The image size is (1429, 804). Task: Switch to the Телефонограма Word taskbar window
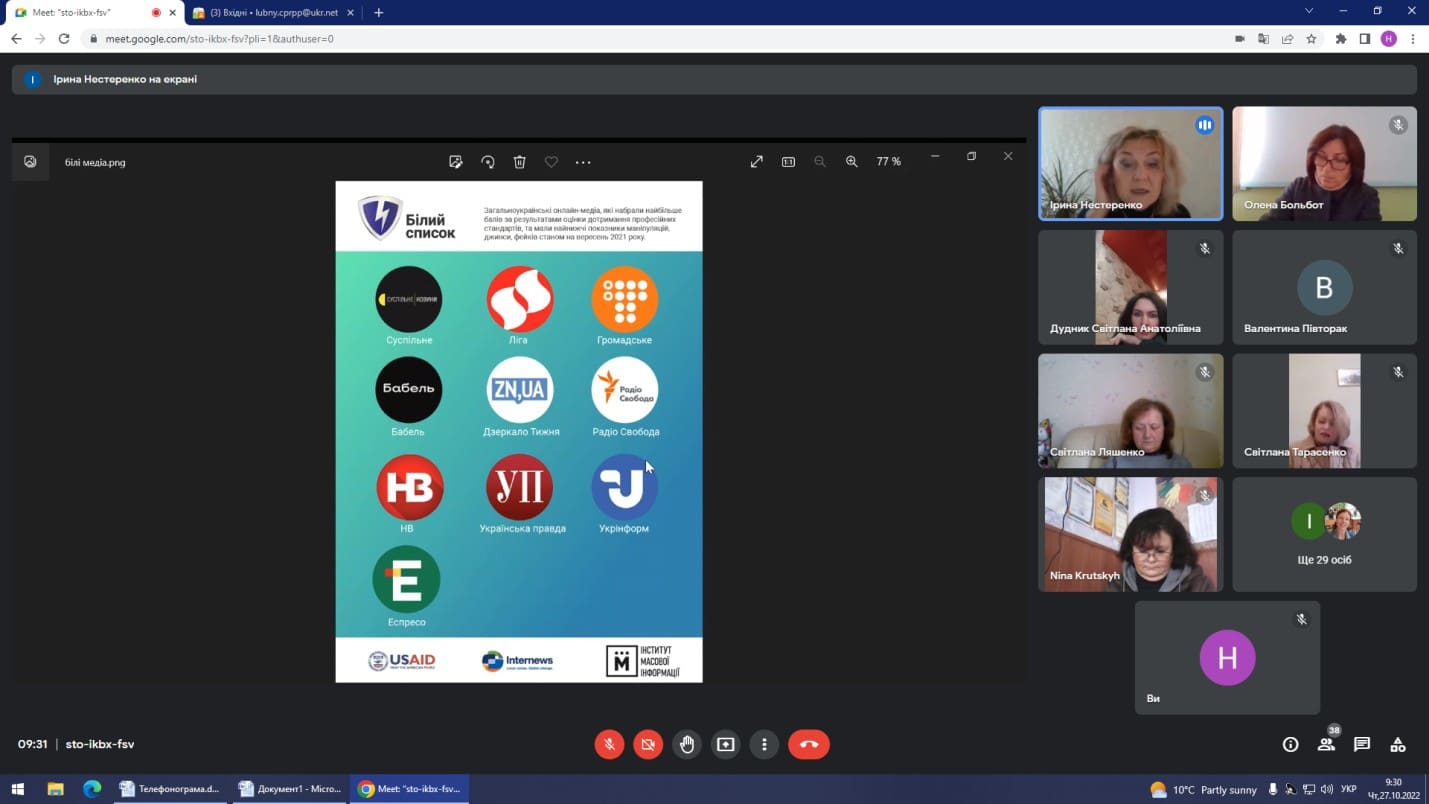click(x=170, y=789)
